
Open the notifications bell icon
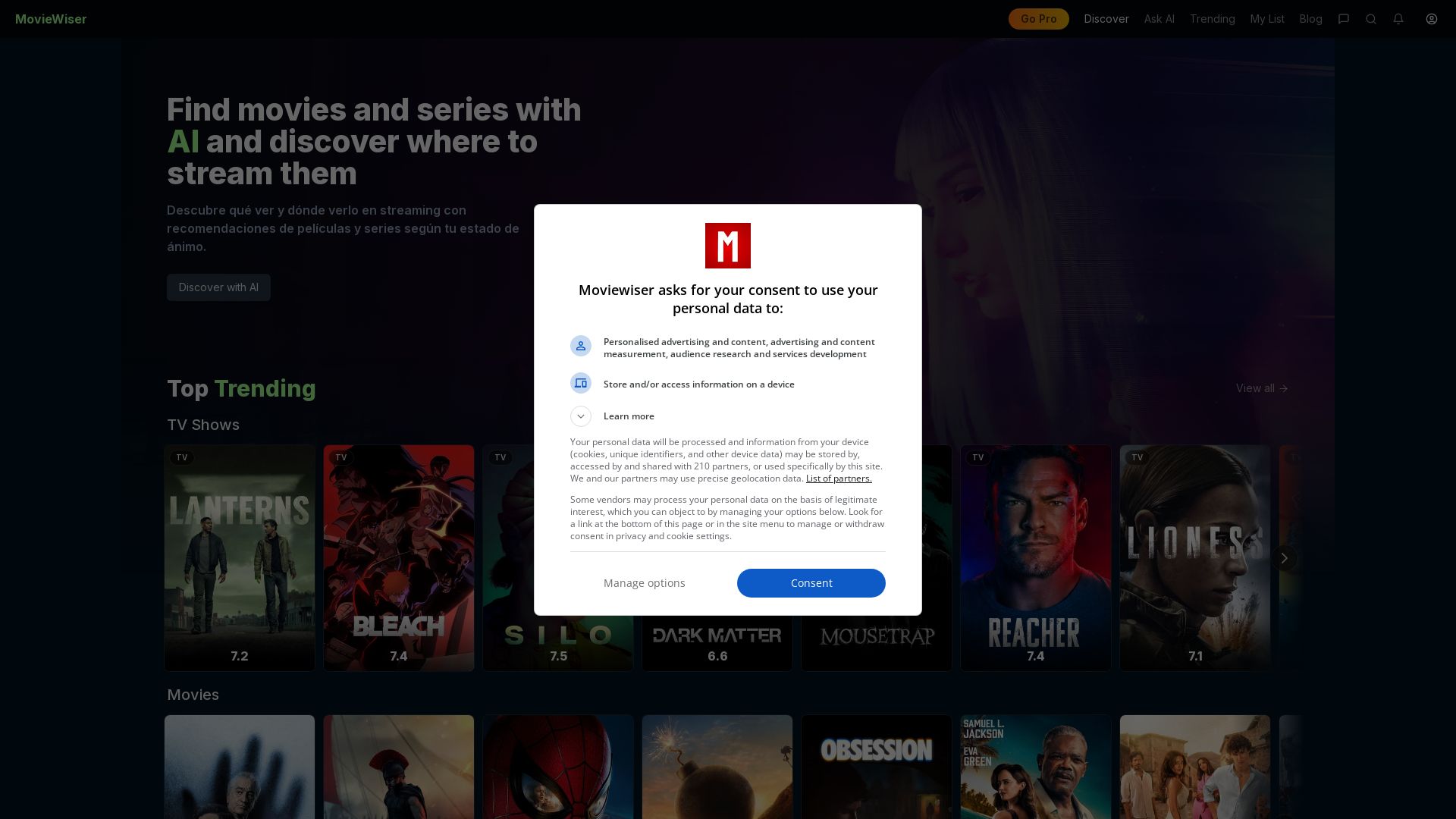1398,19
